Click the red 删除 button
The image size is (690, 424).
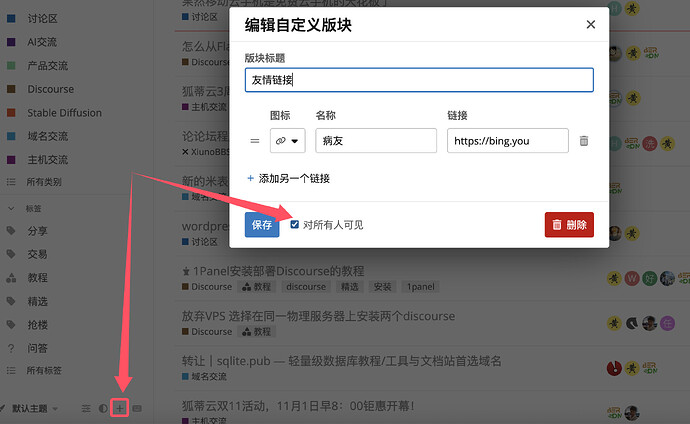click(569, 225)
